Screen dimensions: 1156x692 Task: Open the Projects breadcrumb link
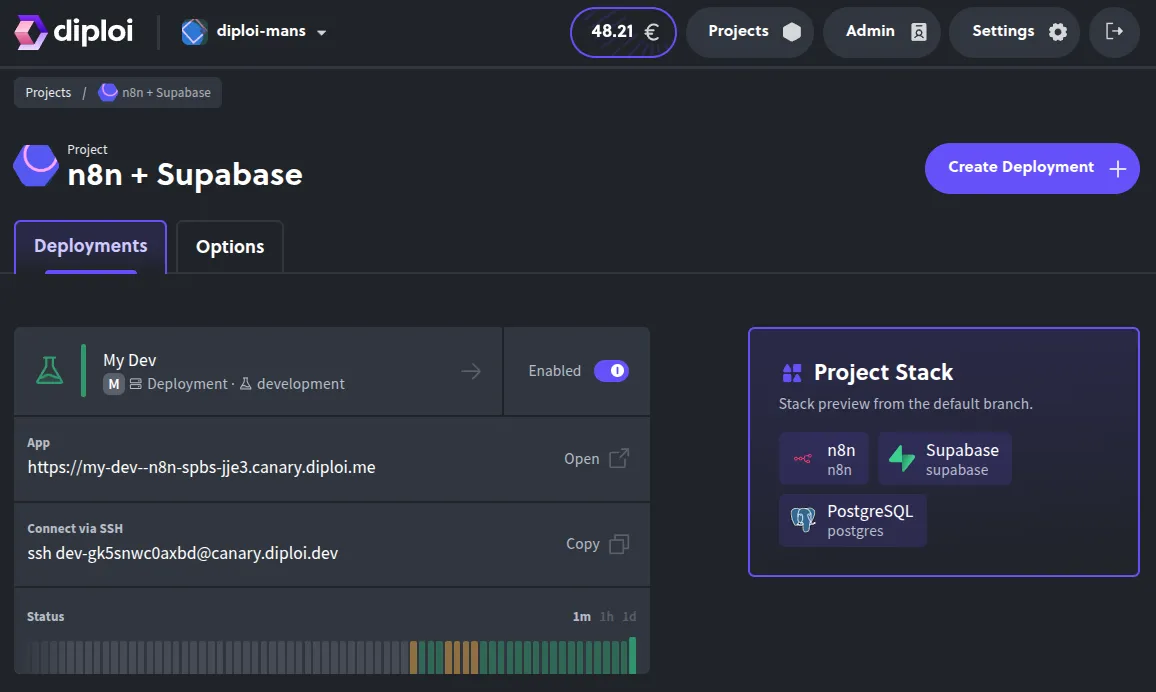coord(48,92)
